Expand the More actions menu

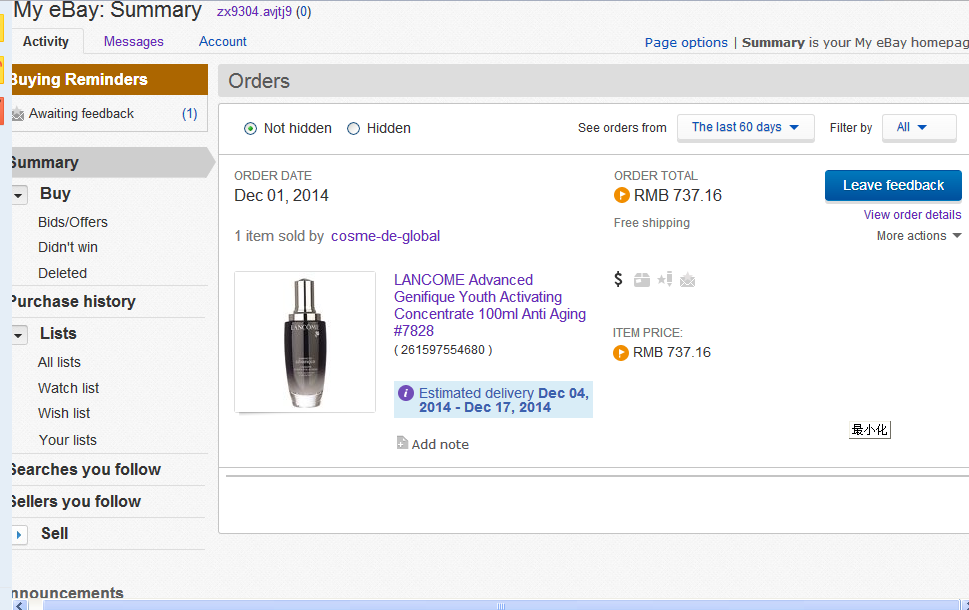tap(919, 236)
